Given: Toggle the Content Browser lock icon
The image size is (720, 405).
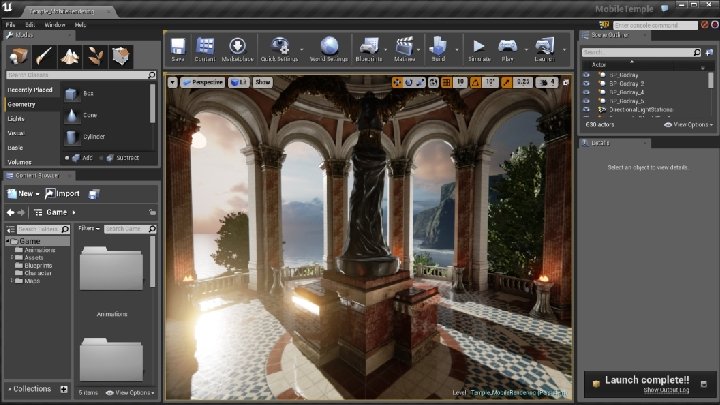Looking at the screenshot, I should [x=152, y=212].
